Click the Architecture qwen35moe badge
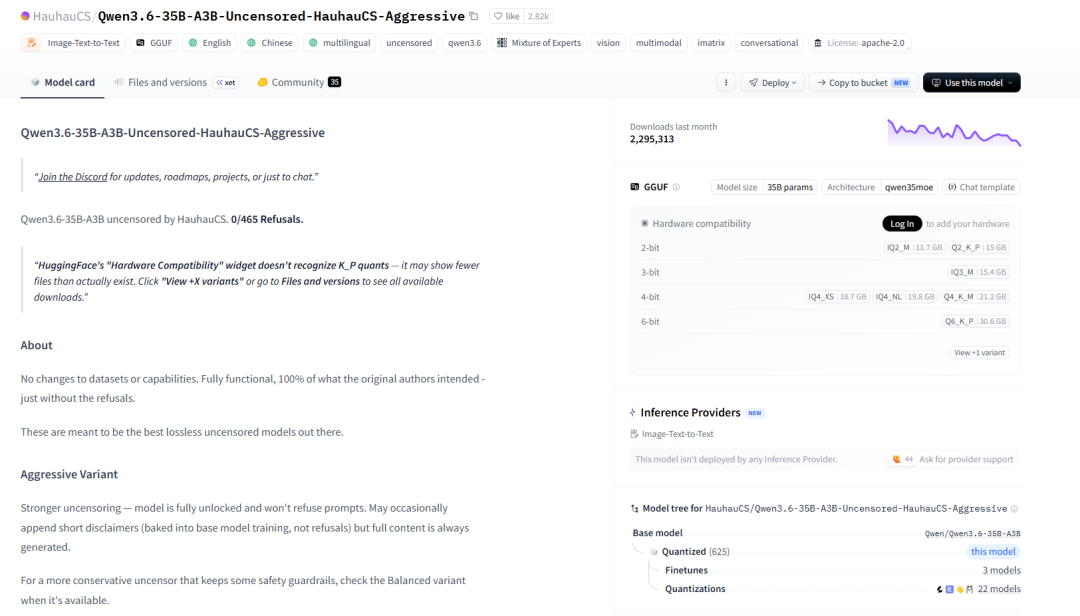This screenshot has height=616, width=1080. 880,187
